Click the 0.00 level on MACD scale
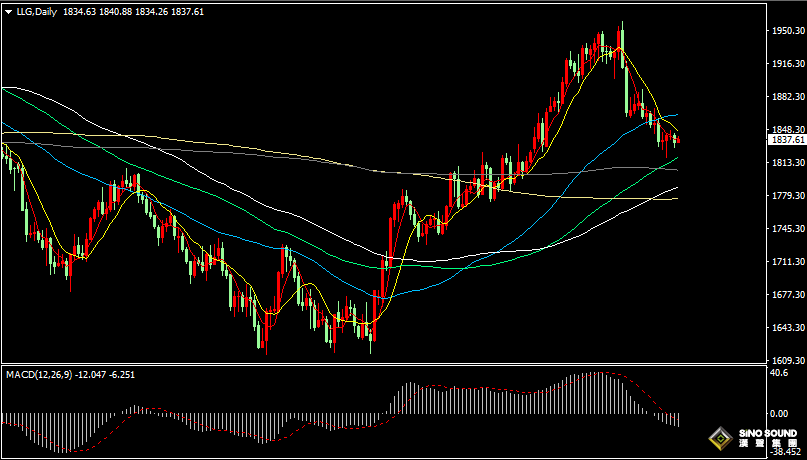 click(780, 414)
